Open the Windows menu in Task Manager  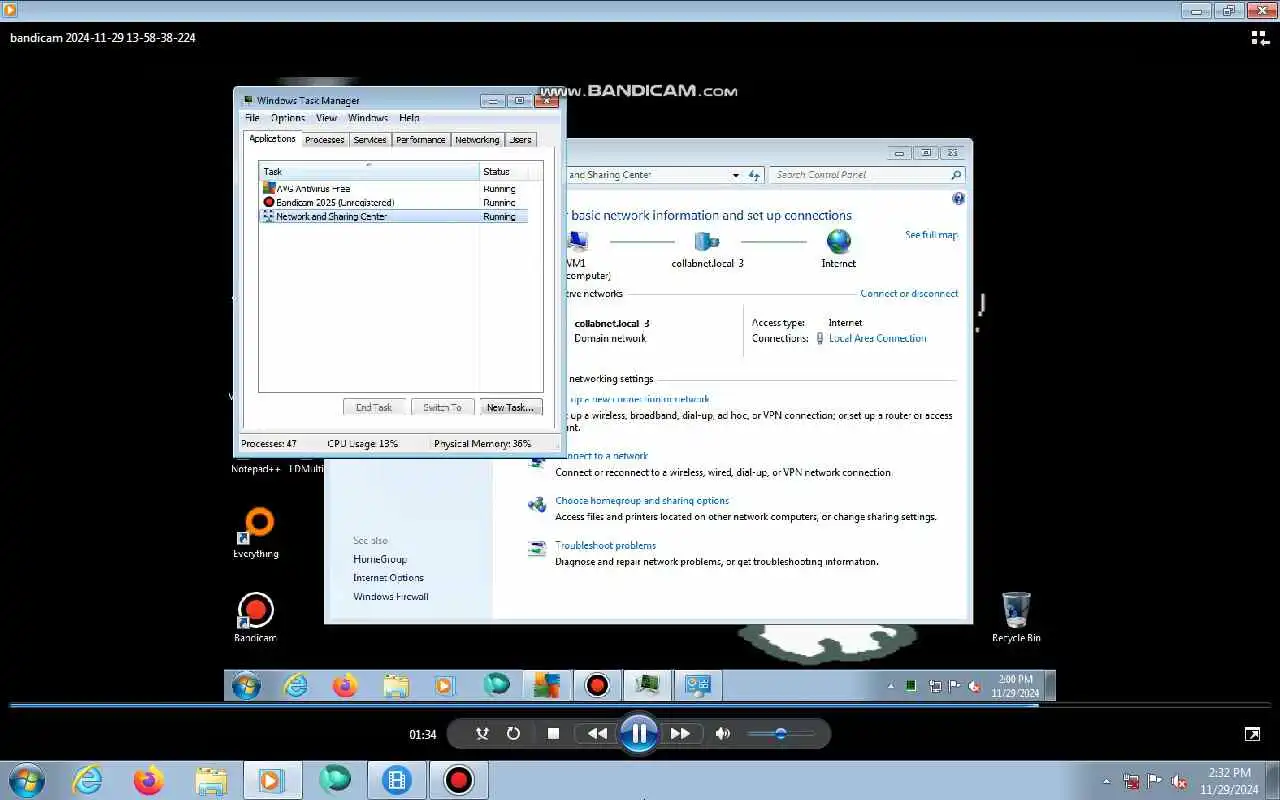pos(368,118)
